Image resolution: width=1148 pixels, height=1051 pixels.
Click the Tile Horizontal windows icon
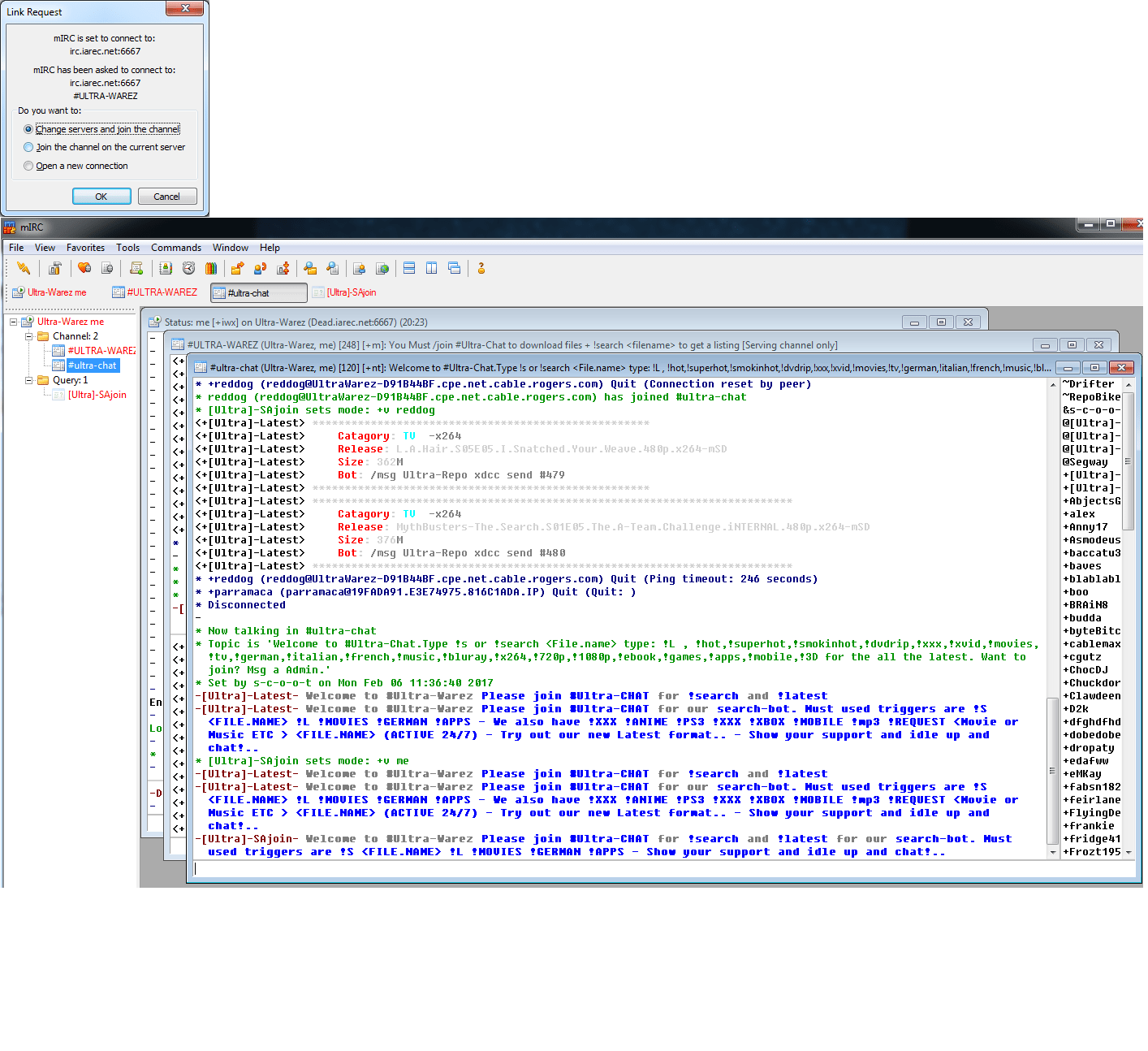coord(409,268)
